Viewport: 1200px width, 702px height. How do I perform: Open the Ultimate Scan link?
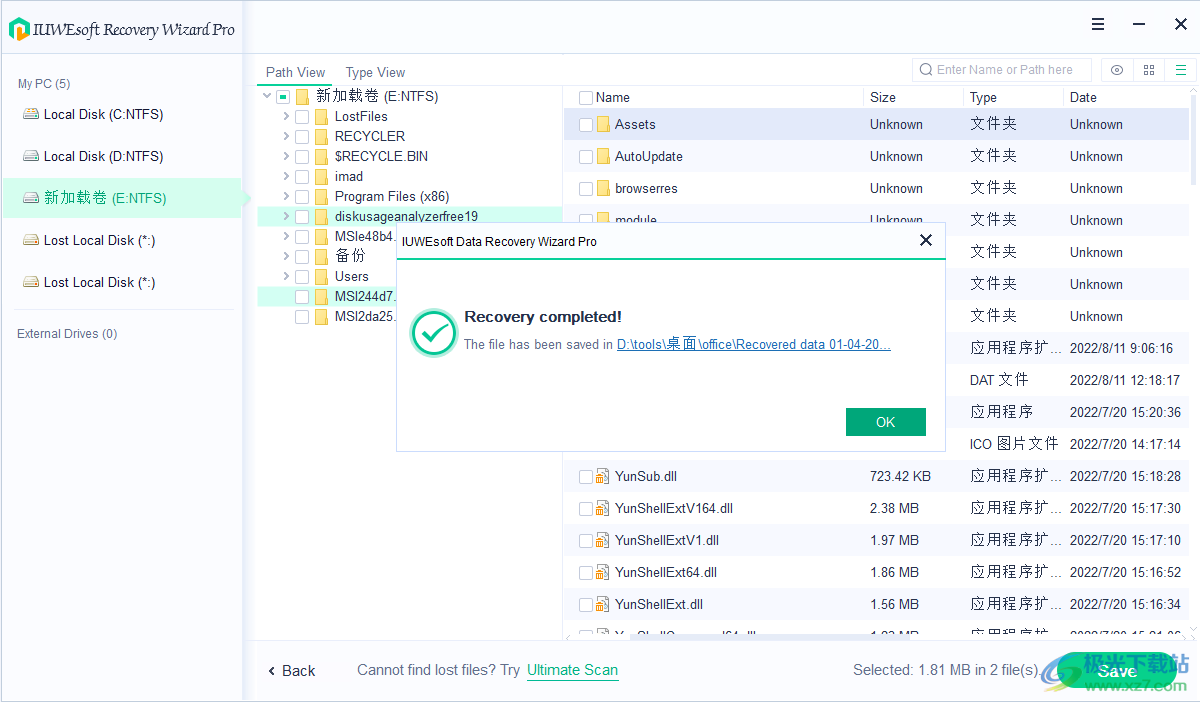pyautogui.click(x=572, y=670)
